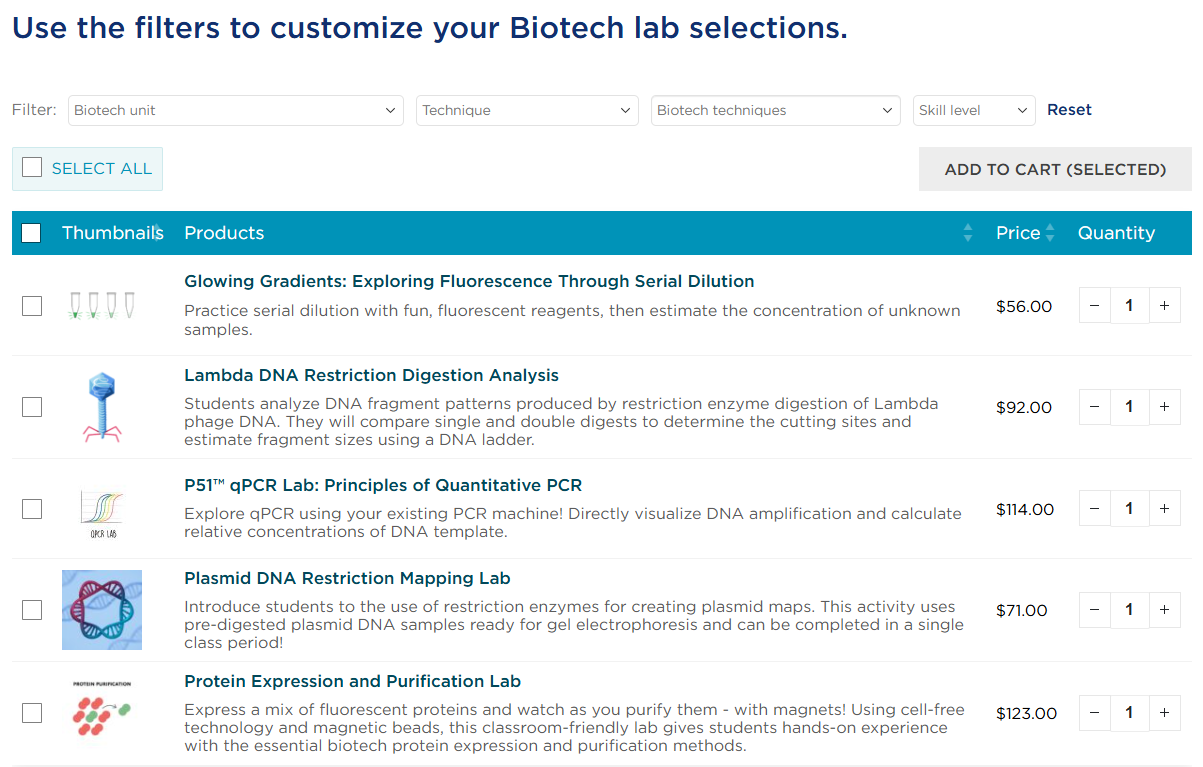Click the Plasmid DNA quantity input field
The height and width of the screenshot is (767, 1203).
pyautogui.click(x=1129, y=610)
